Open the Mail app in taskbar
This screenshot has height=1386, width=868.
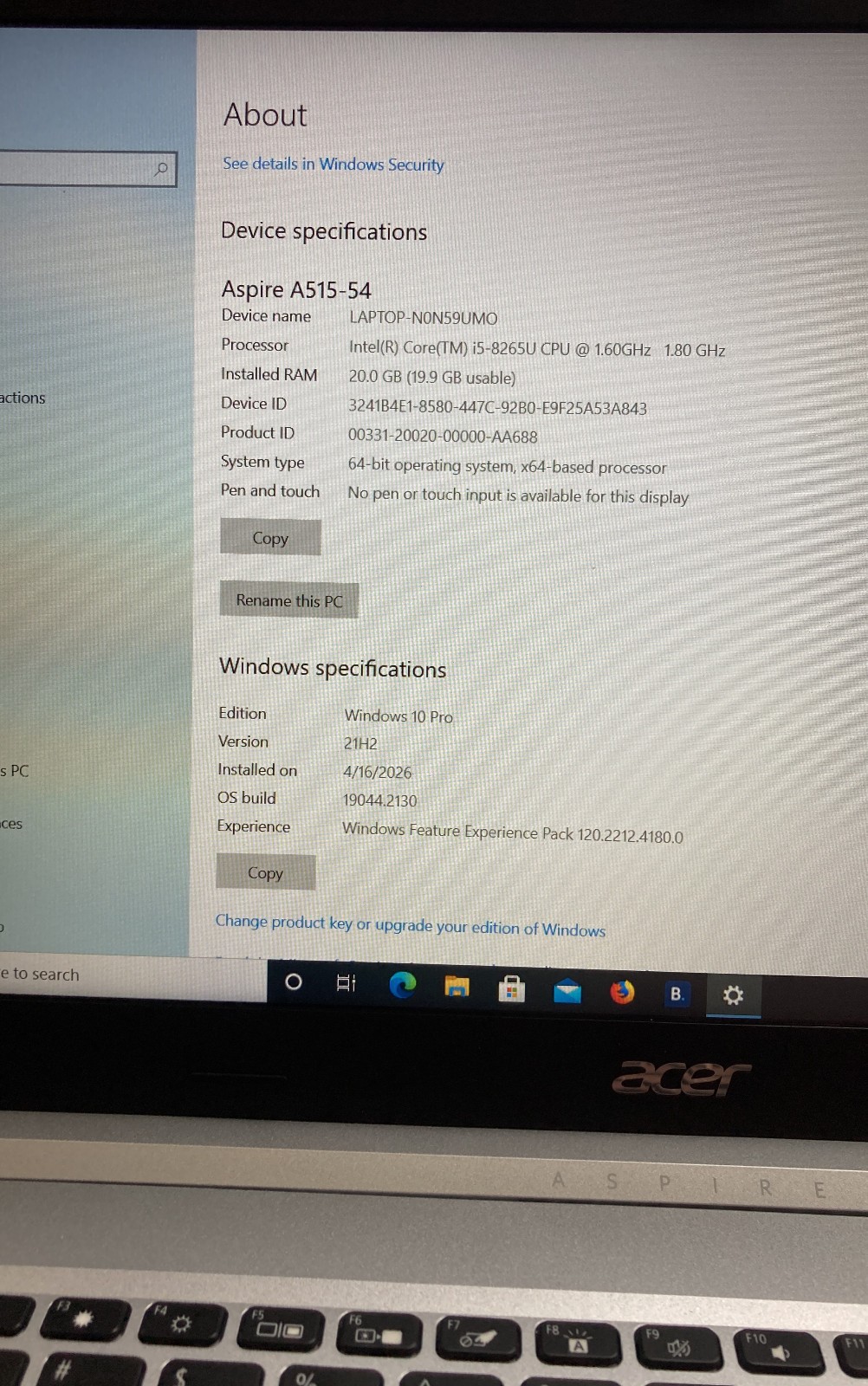(x=567, y=990)
